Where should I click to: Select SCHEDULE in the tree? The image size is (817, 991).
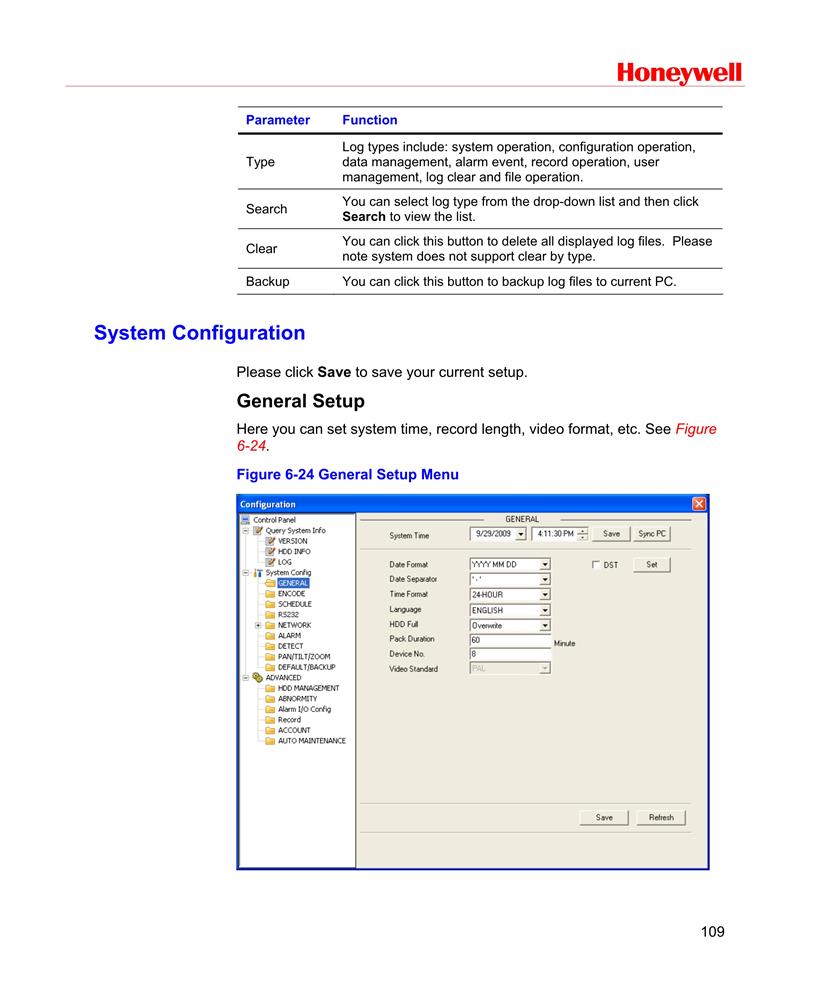click(294, 604)
